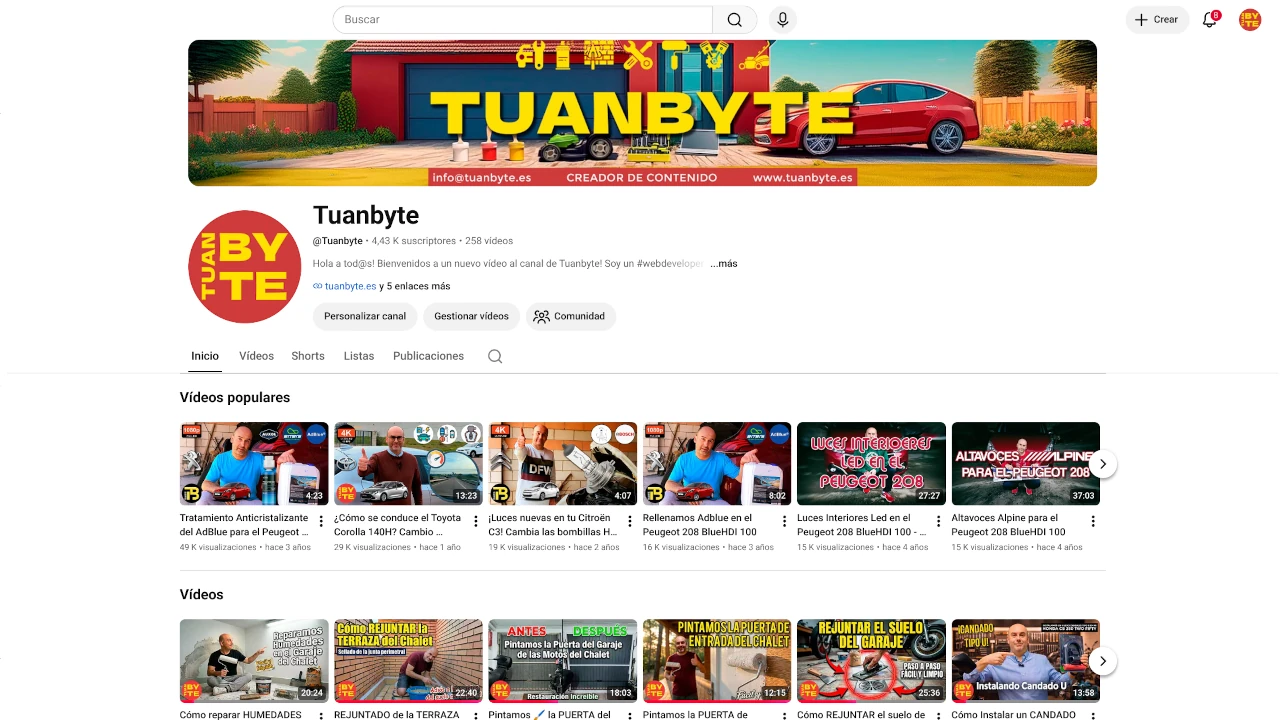Viewport: 1280px width, 720px height.
Task: Open options menu for Pintamos la PUERTA de
Action: tap(784, 716)
